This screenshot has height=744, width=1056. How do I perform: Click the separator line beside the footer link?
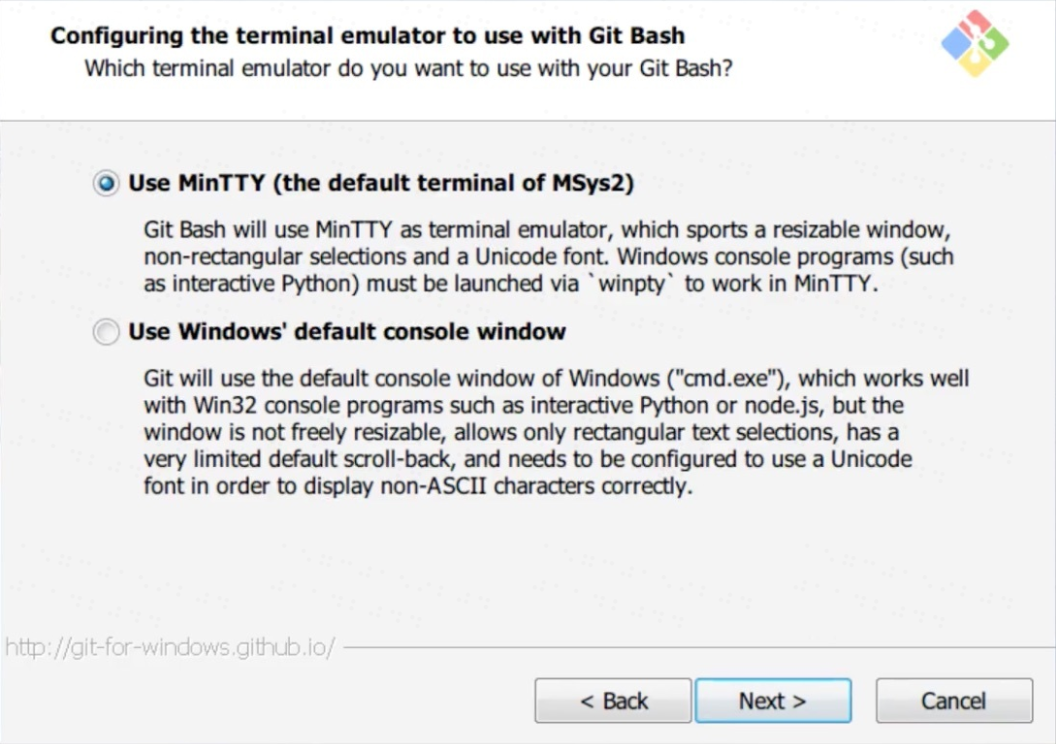coord(690,647)
